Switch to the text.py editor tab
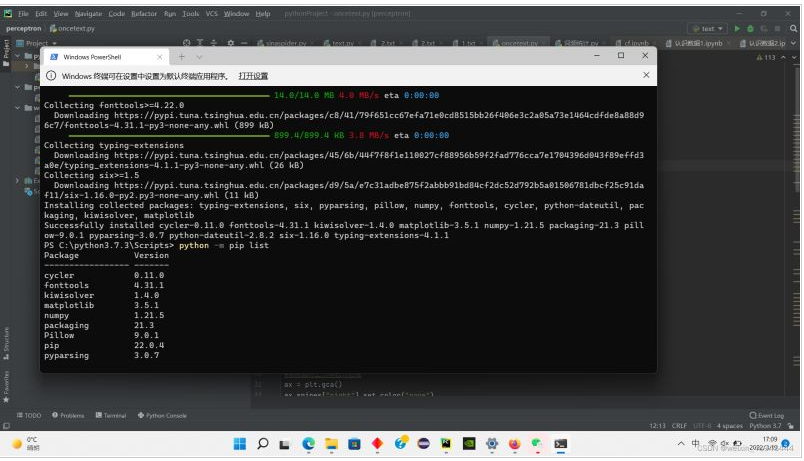Screen dimensions: 804x461 [x=339, y=43]
